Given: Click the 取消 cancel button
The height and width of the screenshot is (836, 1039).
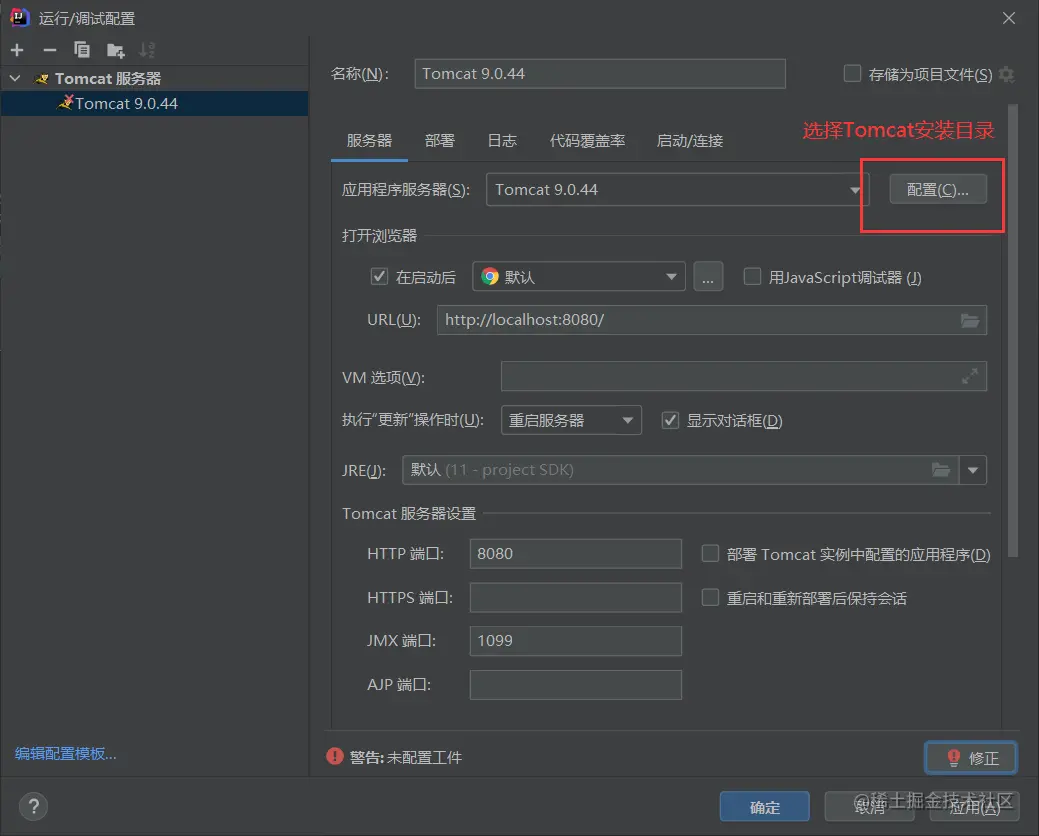Looking at the screenshot, I should coord(869,807).
